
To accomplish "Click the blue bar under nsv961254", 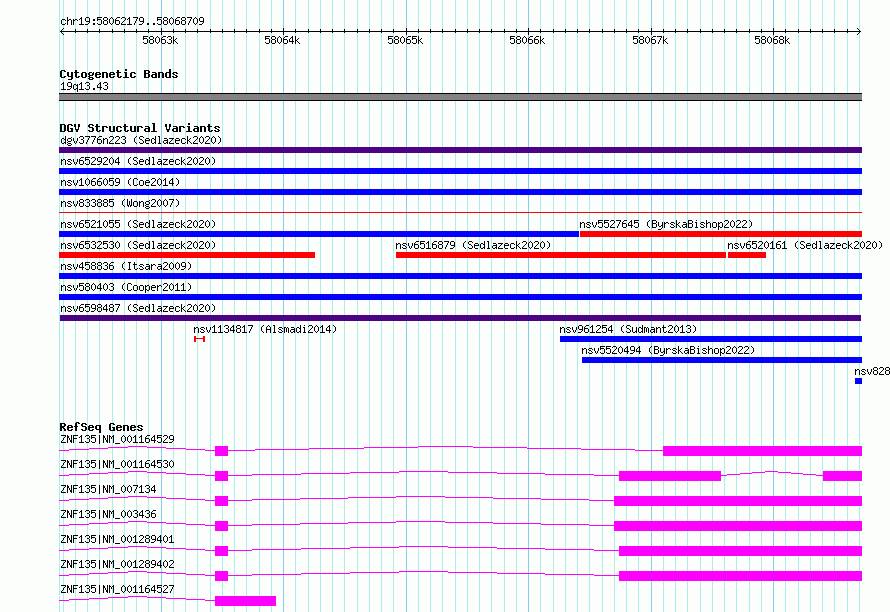I will pos(711,339).
